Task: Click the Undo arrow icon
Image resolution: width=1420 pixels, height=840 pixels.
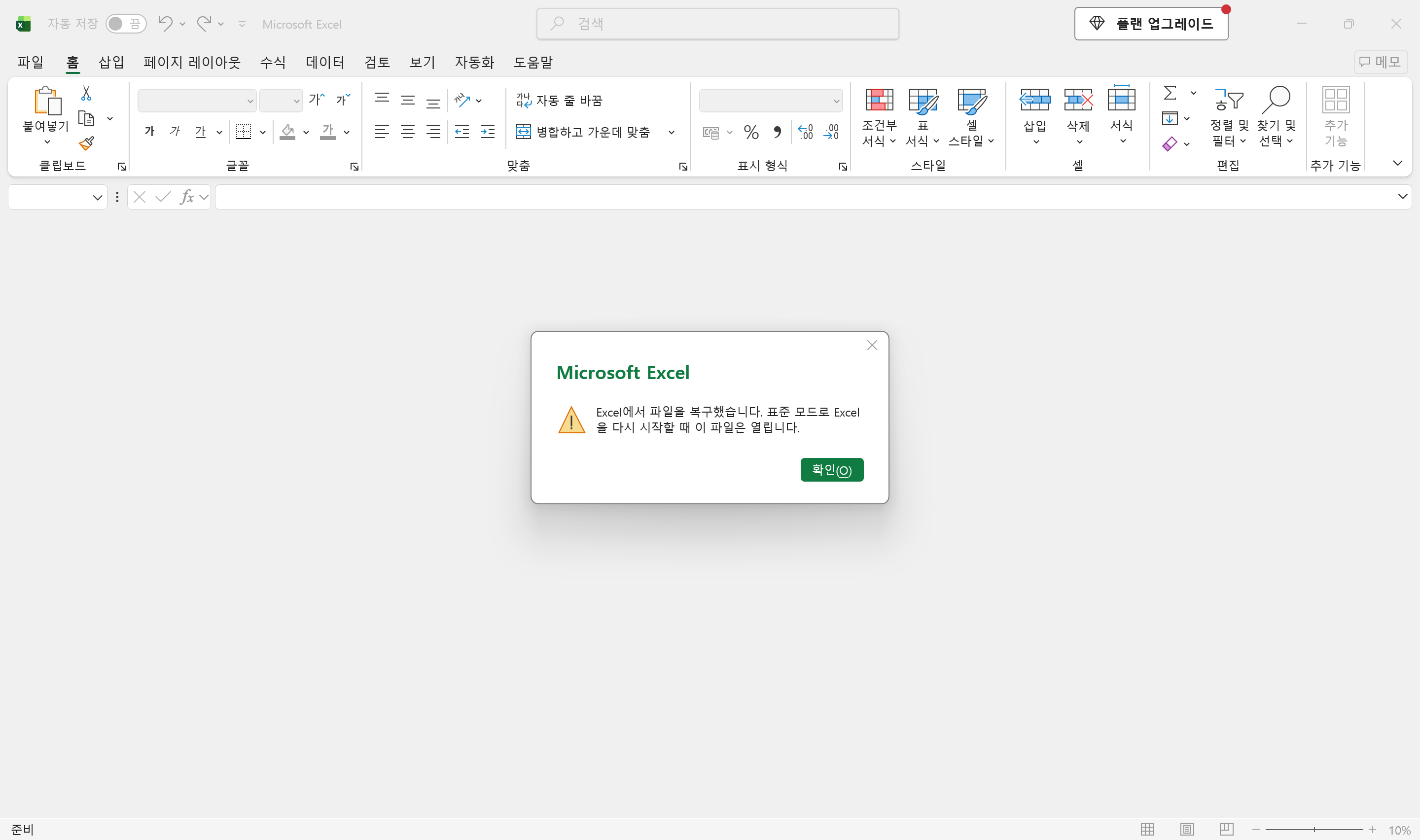Action: click(165, 23)
